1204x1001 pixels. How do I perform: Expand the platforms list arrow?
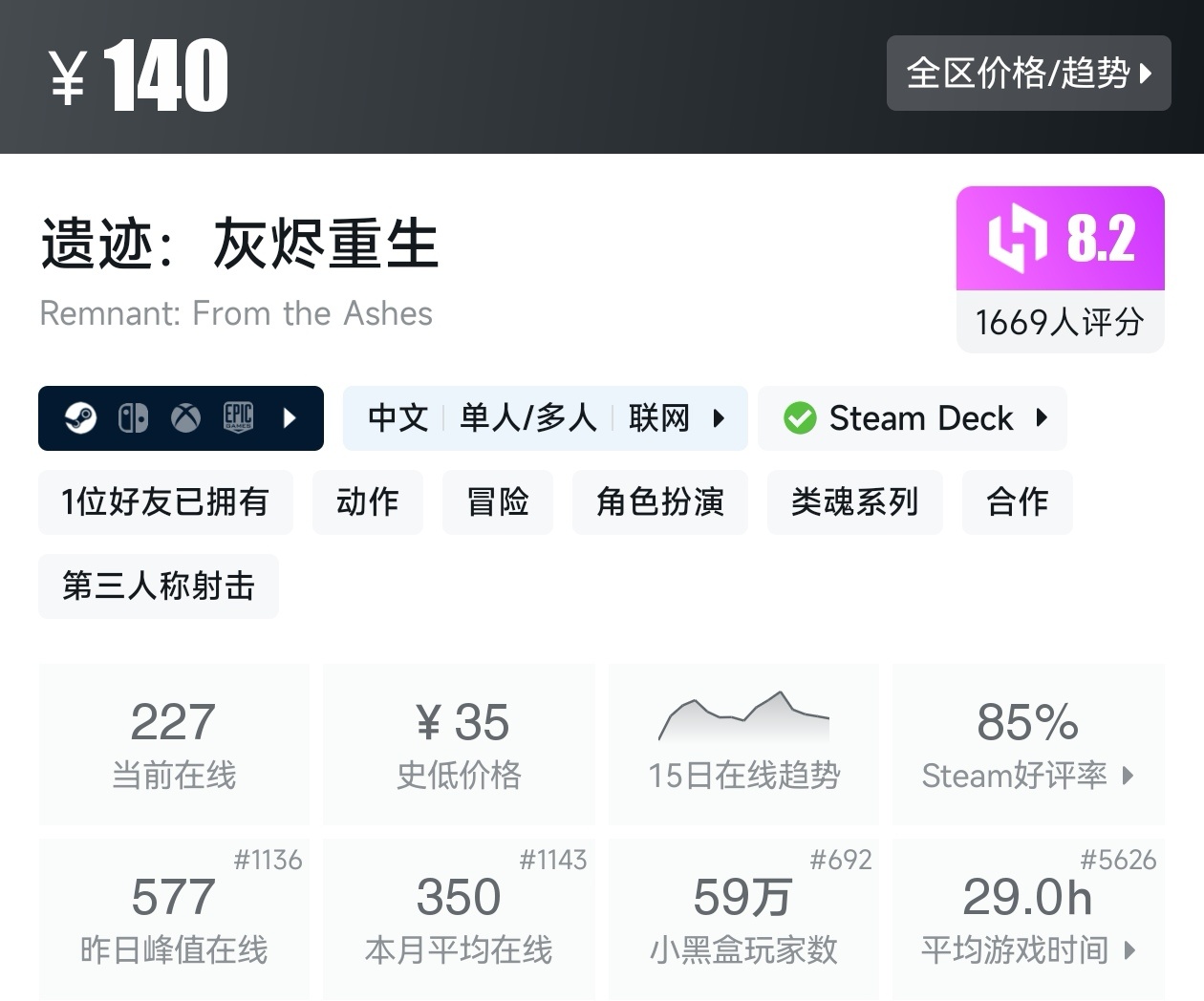tap(290, 418)
